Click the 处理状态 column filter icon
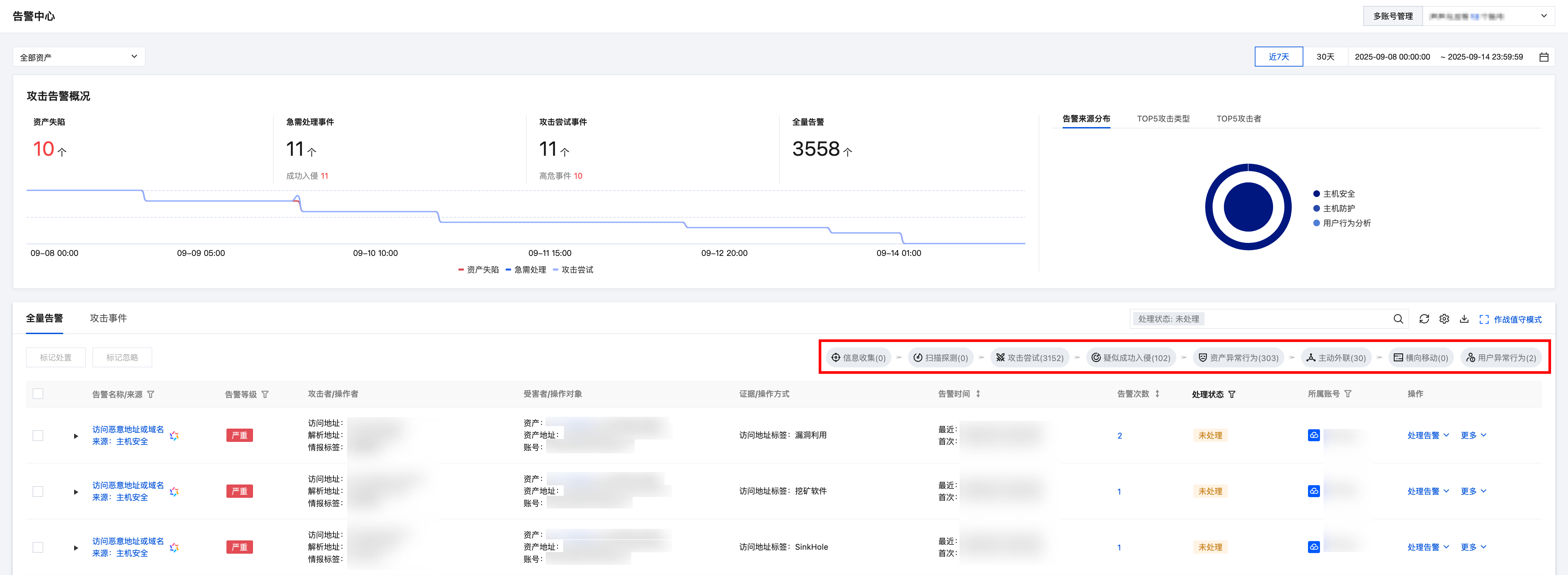This screenshot has height=575, width=1568. 1232,394
